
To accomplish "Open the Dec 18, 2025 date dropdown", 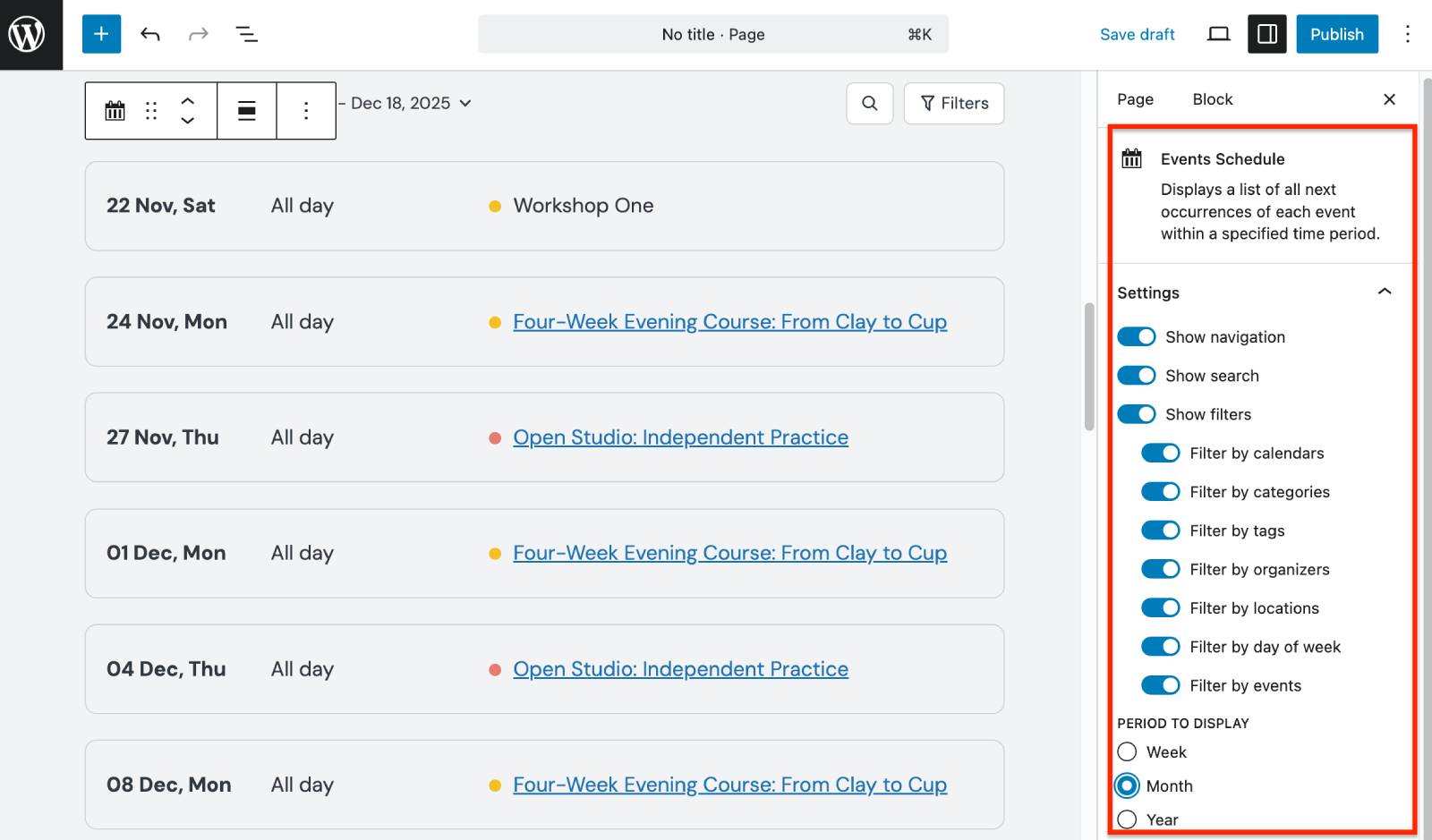I will coord(464,103).
